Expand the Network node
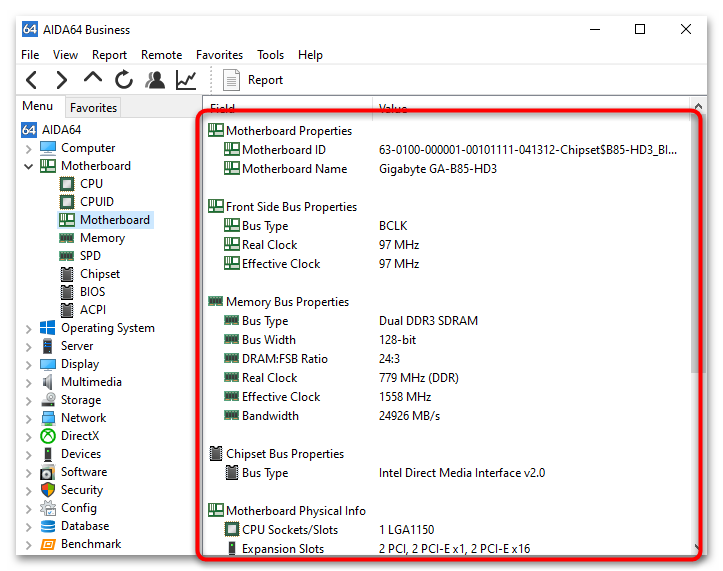 coord(29,418)
